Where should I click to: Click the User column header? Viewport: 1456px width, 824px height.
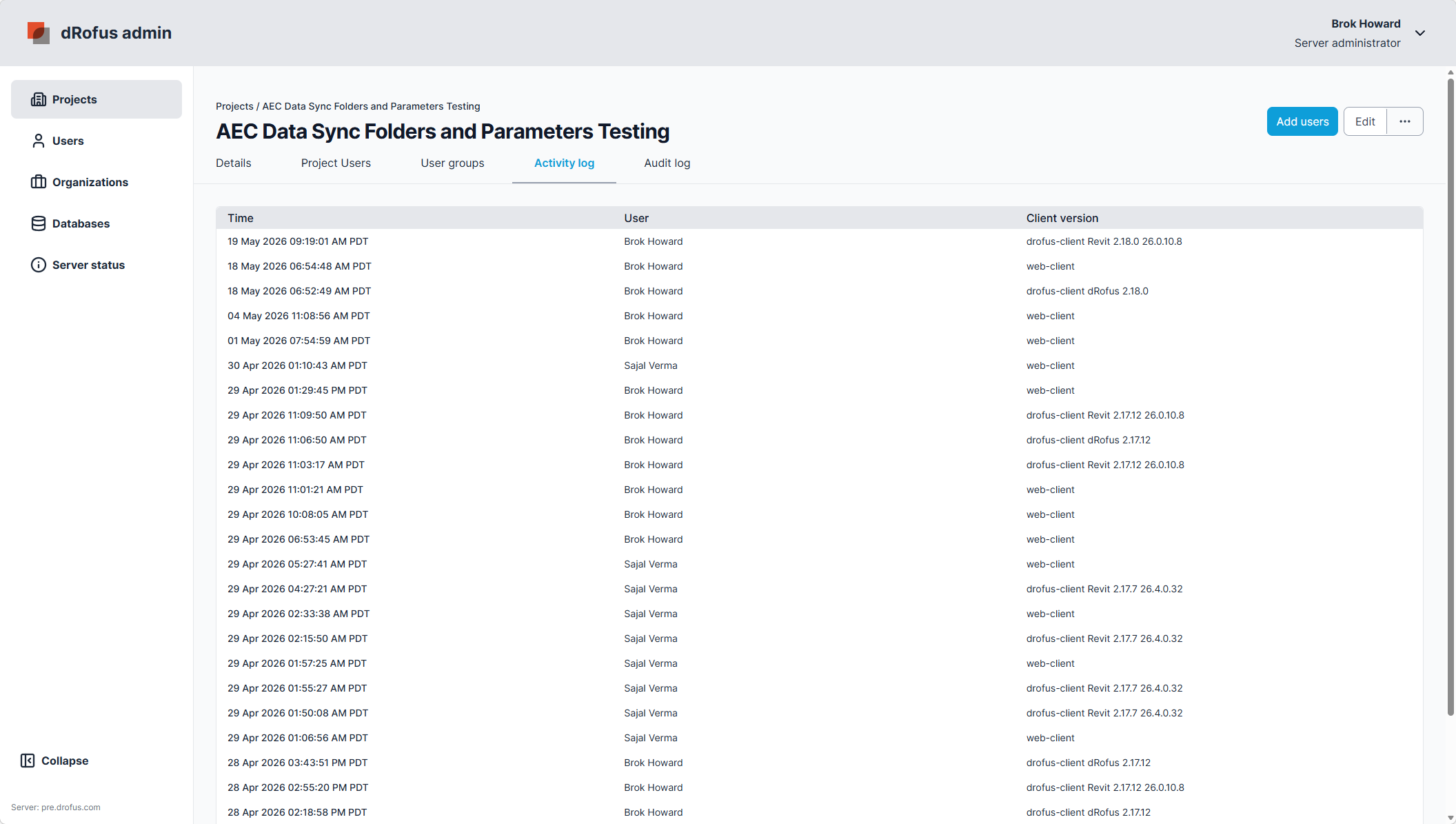[x=636, y=218]
